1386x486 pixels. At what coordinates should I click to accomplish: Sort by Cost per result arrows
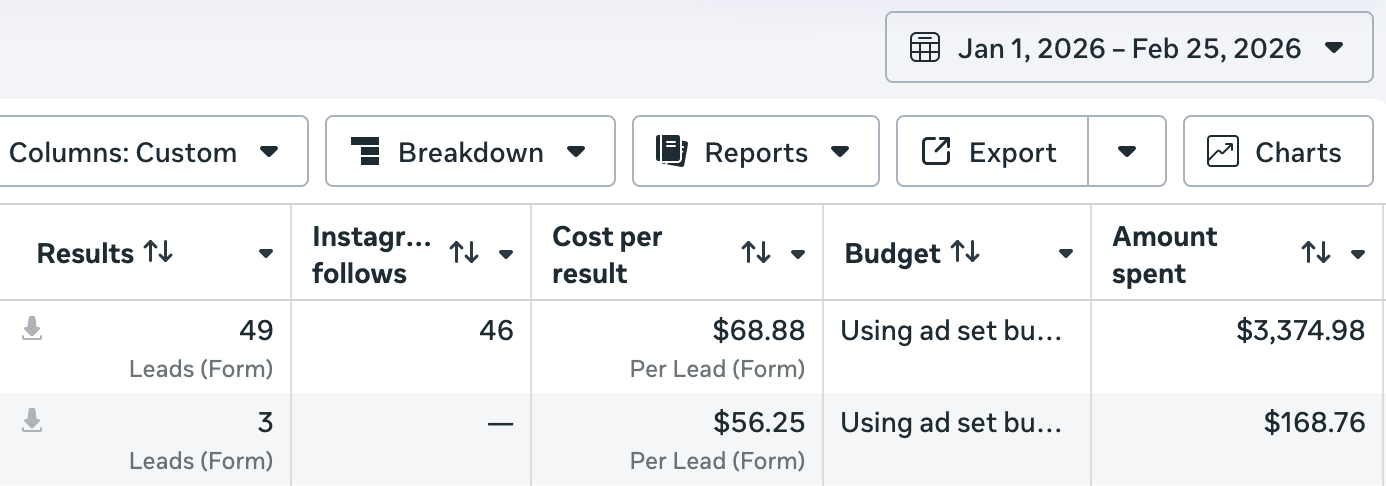756,254
